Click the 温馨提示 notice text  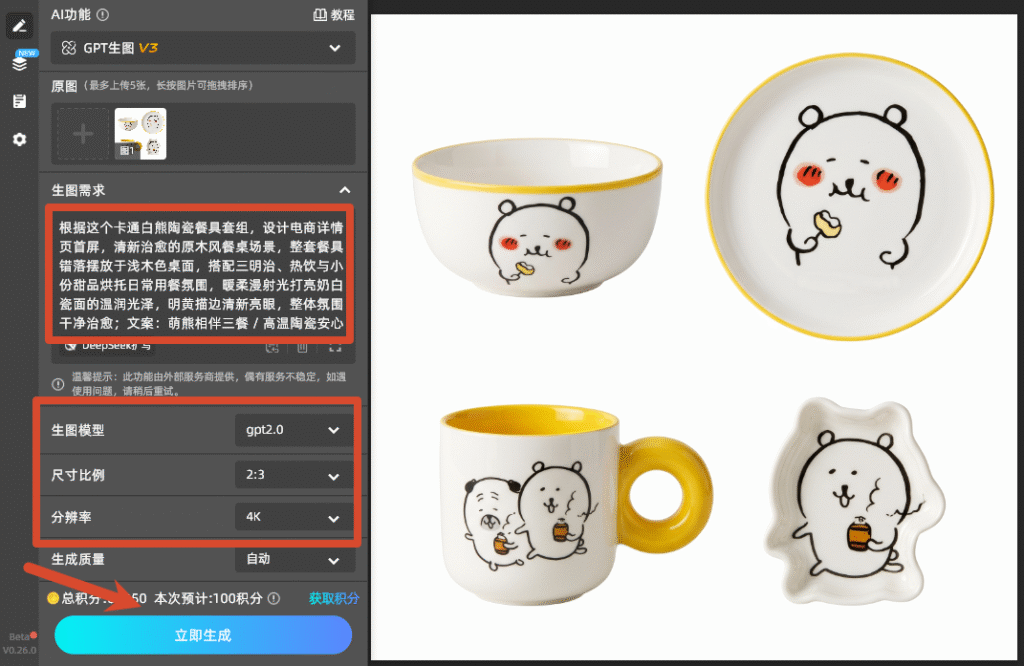pos(209,384)
